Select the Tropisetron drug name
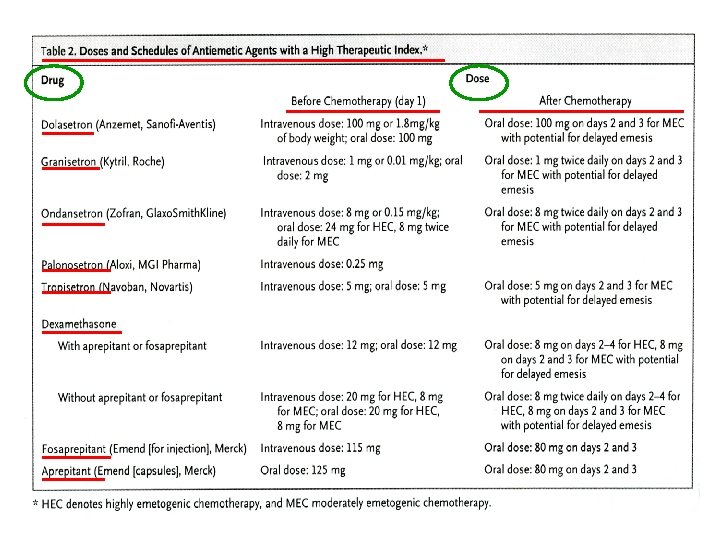Viewport: 720px width, 540px height. tap(68, 287)
